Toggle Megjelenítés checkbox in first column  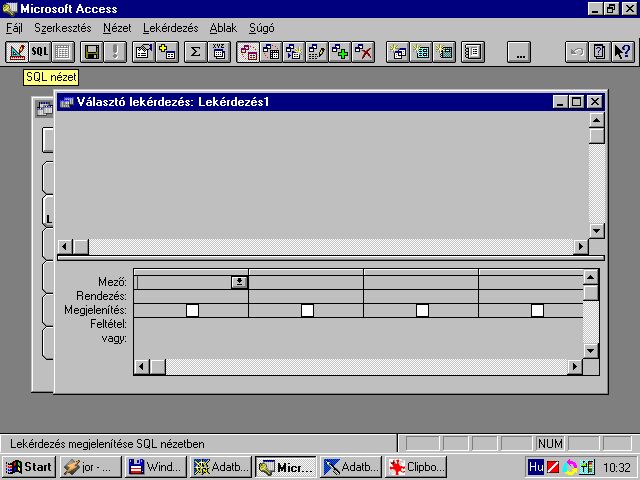click(x=192, y=311)
